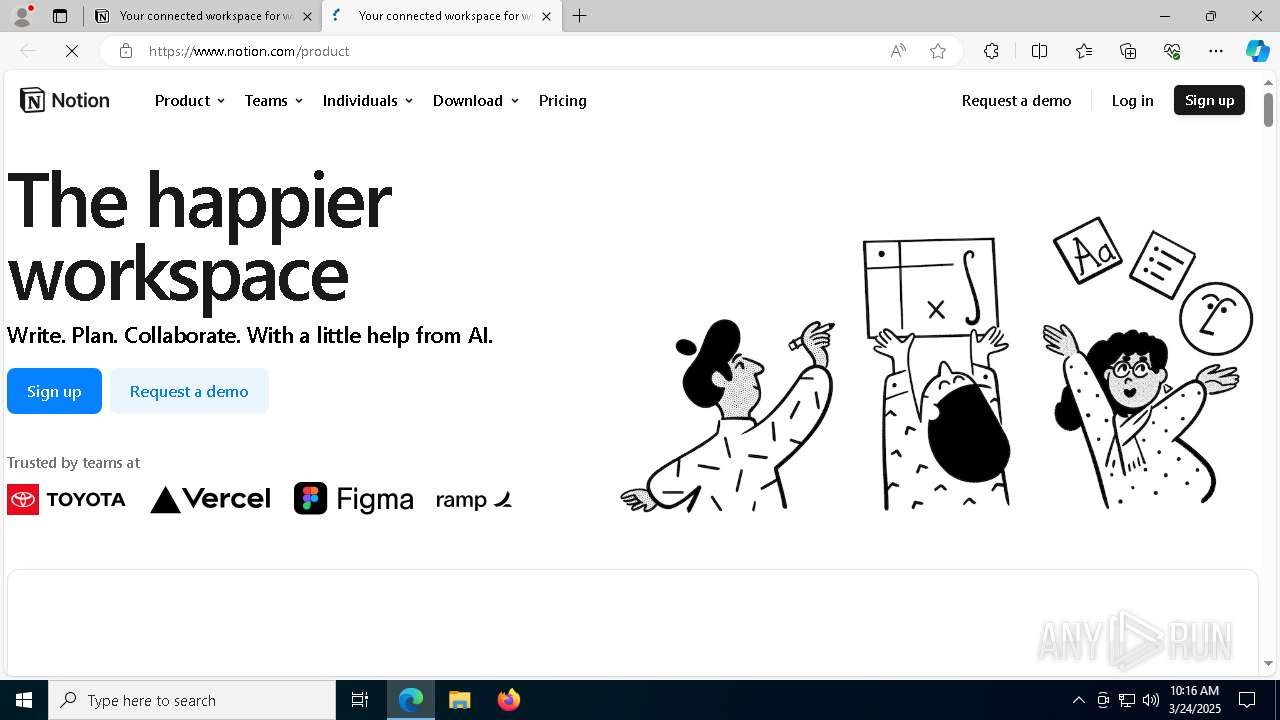Open Microsoft Edge from the taskbar
Image resolution: width=1280 pixels, height=720 pixels.
(x=411, y=700)
